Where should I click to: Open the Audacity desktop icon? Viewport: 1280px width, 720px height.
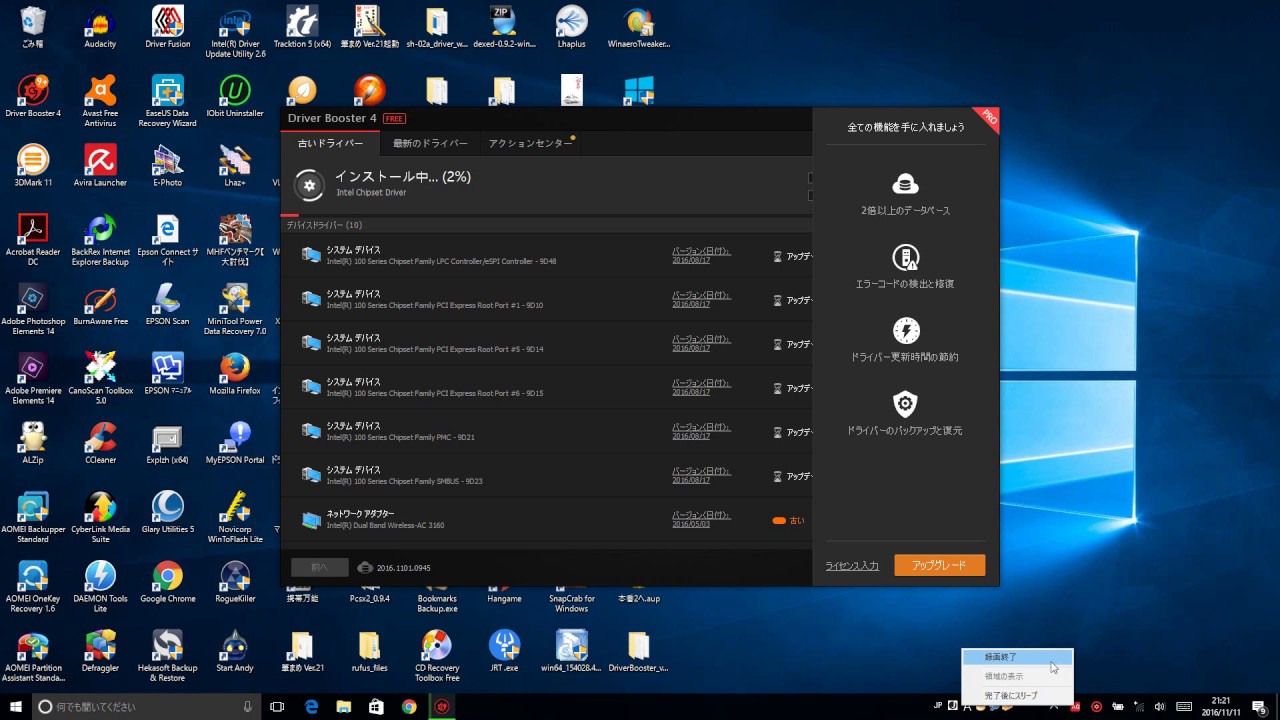[x=100, y=28]
